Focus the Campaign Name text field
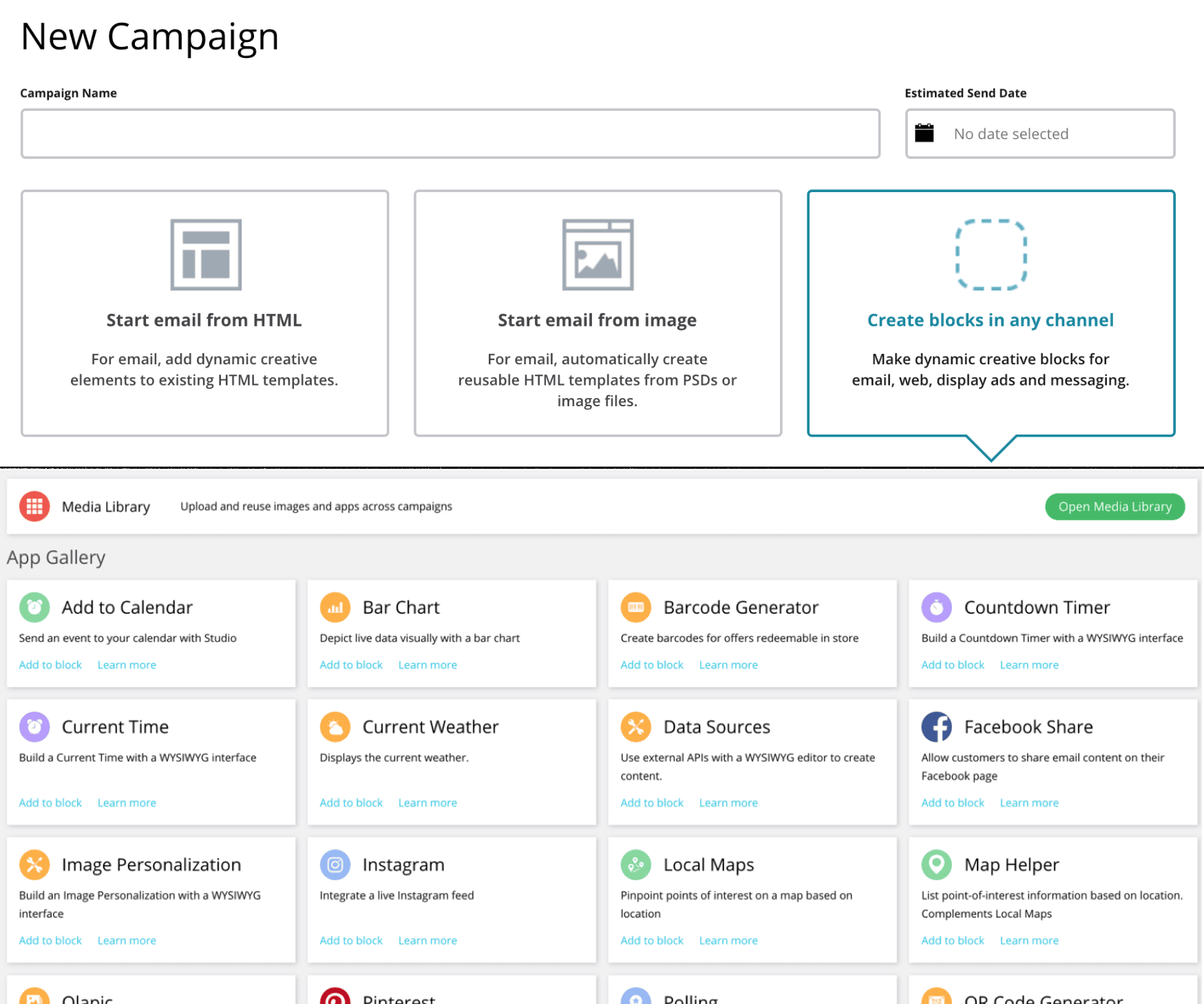The width and height of the screenshot is (1204, 1004). (x=450, y=134)
